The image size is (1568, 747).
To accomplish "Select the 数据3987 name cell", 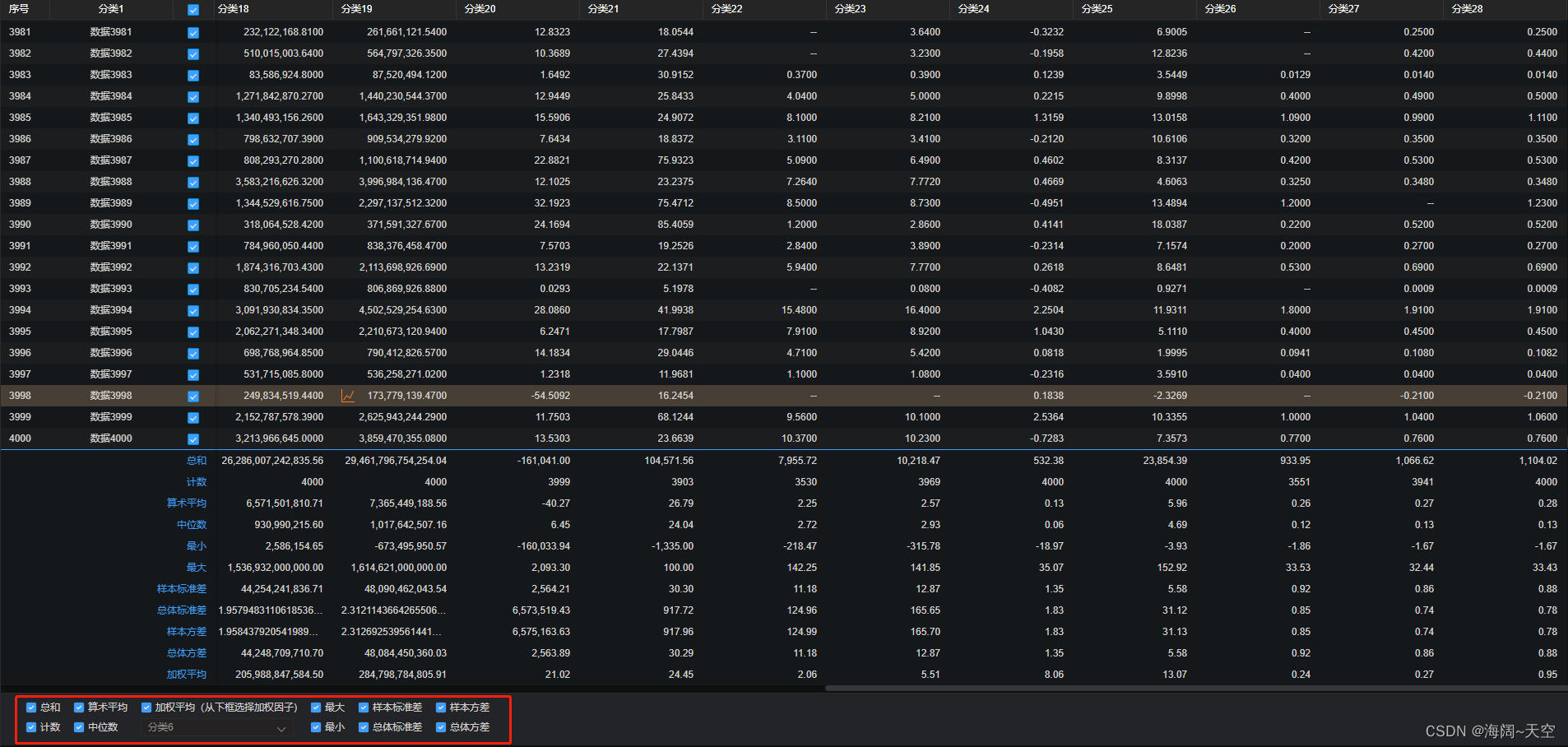I will pyautogui.click(x=111, y=160).
